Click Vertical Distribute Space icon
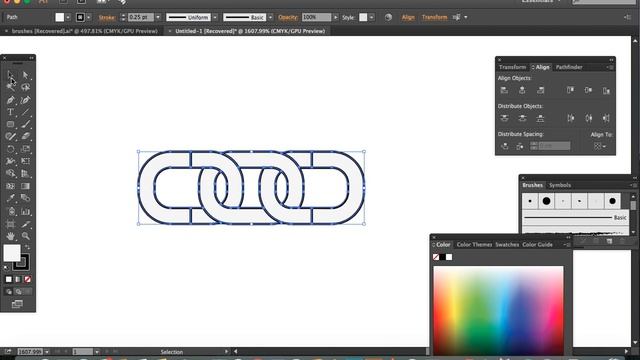The width and height of the screenshot is (640, 360). coord(504,146)
